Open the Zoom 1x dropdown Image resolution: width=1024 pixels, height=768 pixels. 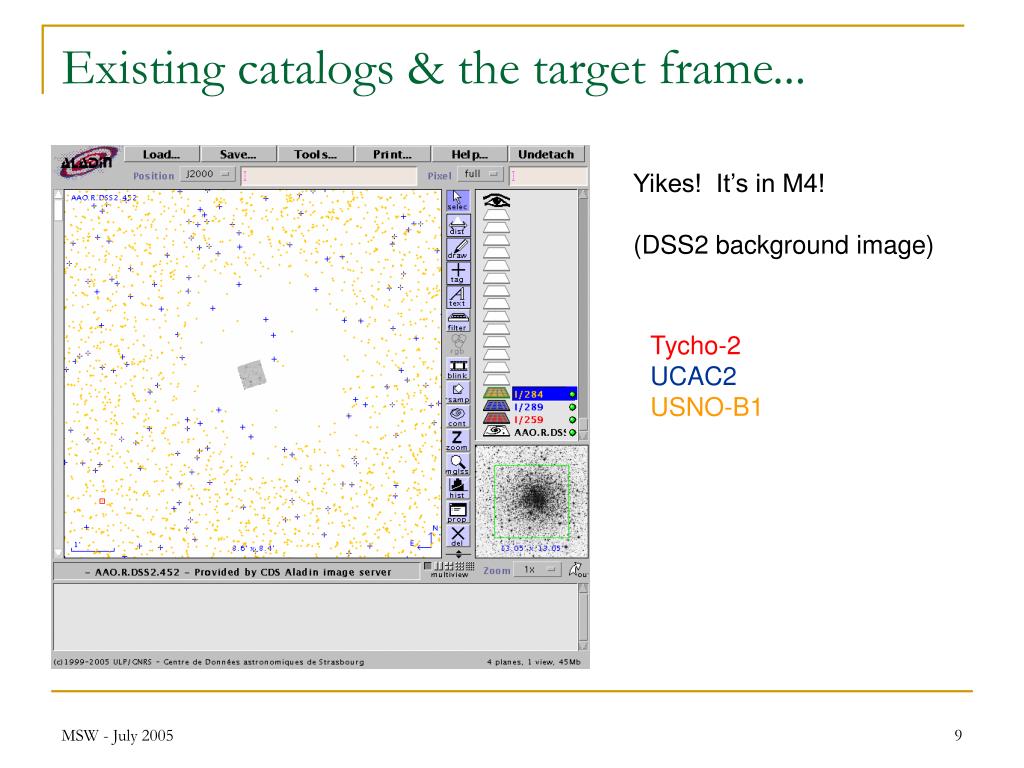[x=538, y=570]
